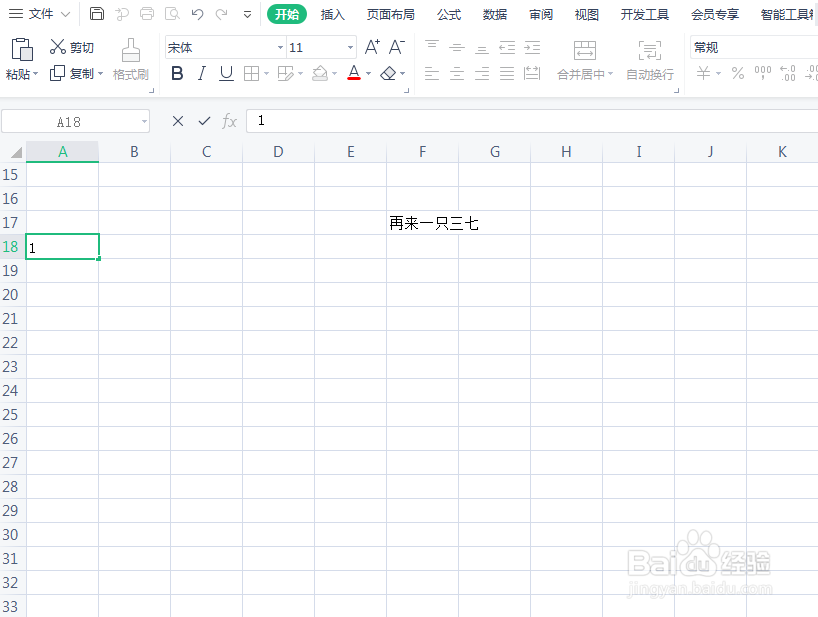The height and width of the screenshot is (617, 818).
Task: Click the Copy button
Action: (71, 74)
